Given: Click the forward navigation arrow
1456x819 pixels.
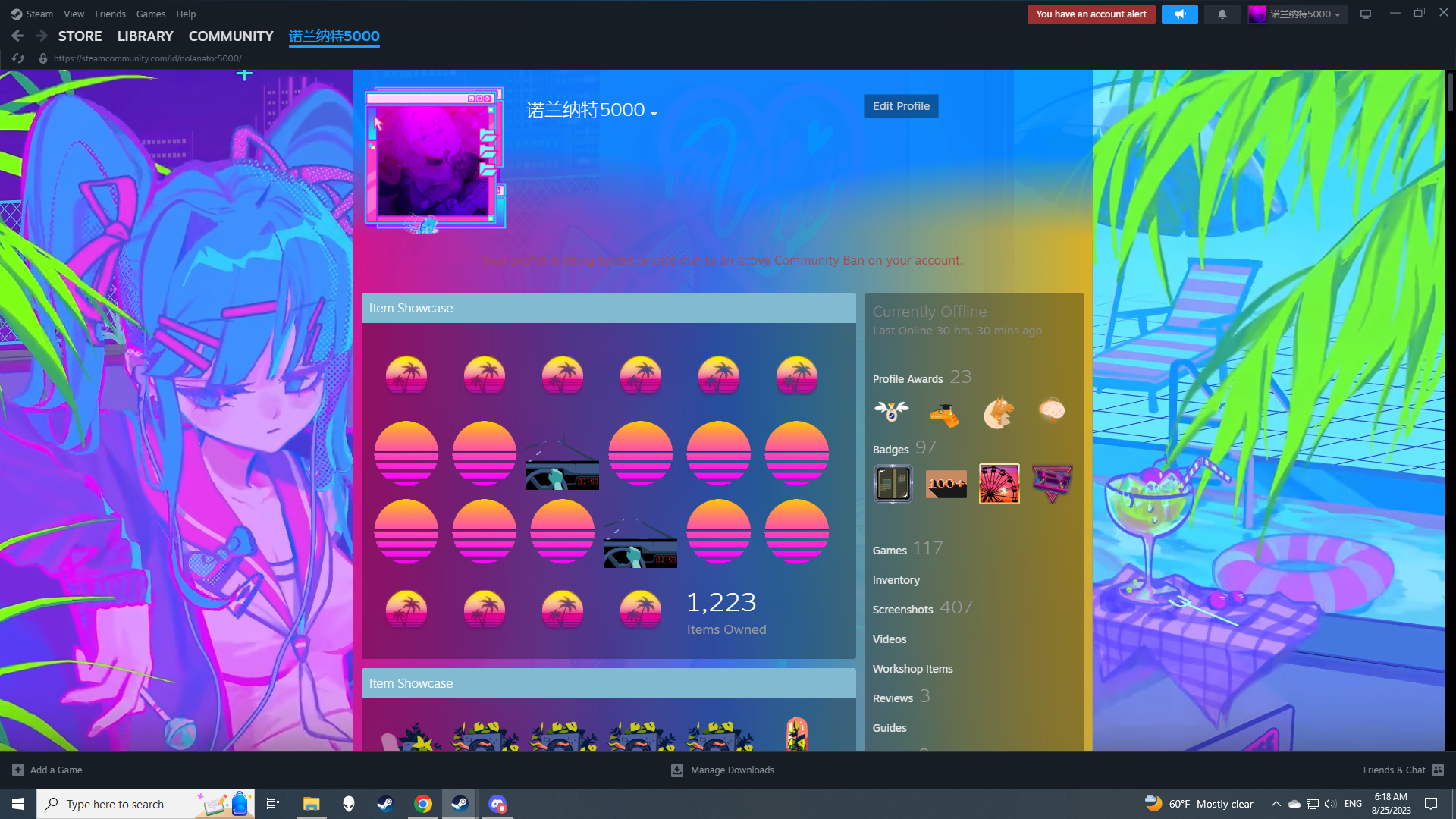Looking at the screenshot, I should coord(42,36).
